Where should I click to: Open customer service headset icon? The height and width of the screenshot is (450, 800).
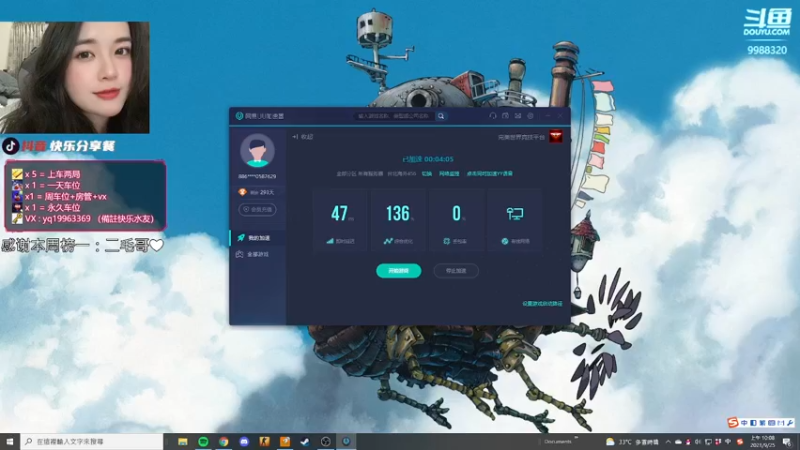click(492, 116)
